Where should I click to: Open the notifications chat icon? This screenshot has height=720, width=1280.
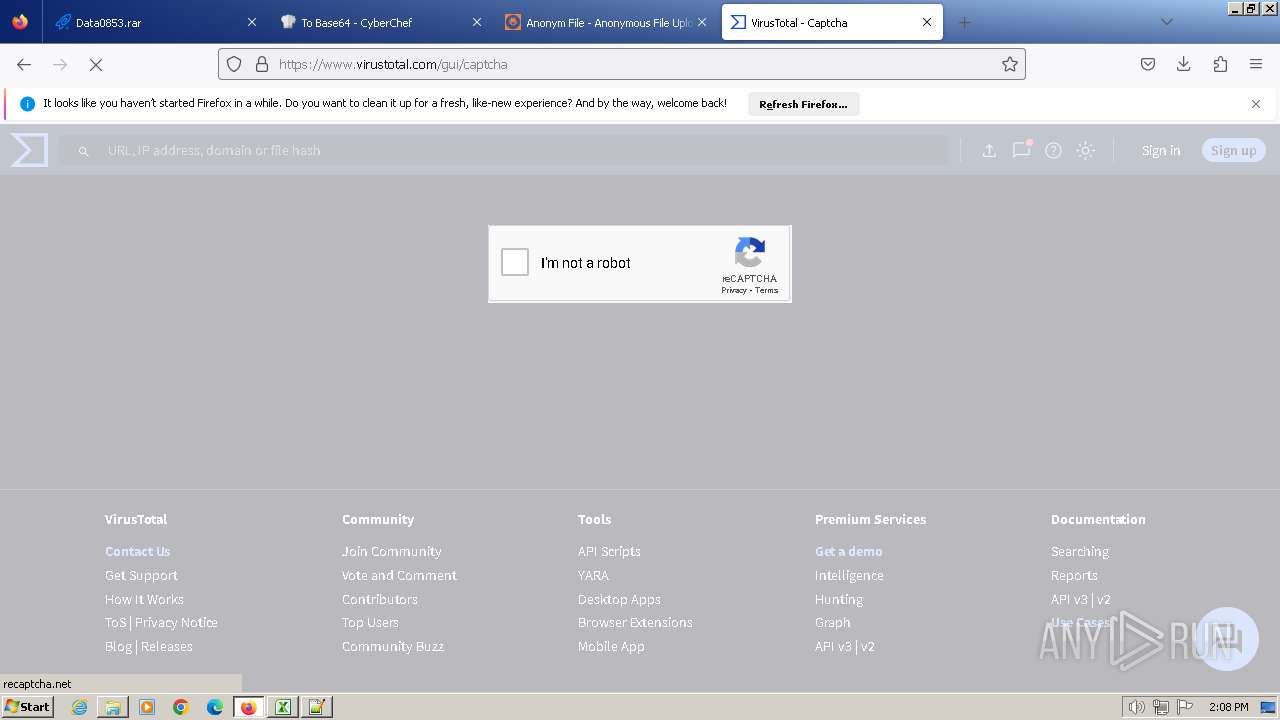coord(1021,150)
